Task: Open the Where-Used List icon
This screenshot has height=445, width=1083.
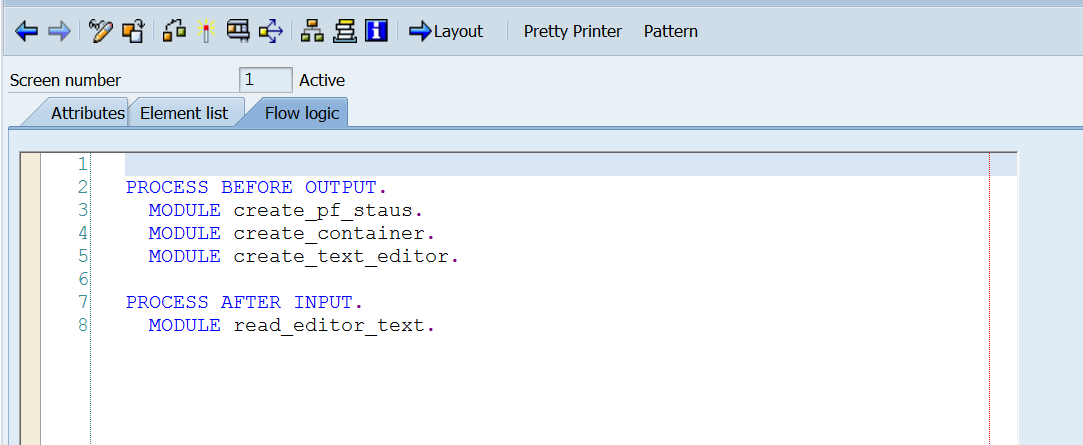Action: pyautogui.click(x=270, y=32)
